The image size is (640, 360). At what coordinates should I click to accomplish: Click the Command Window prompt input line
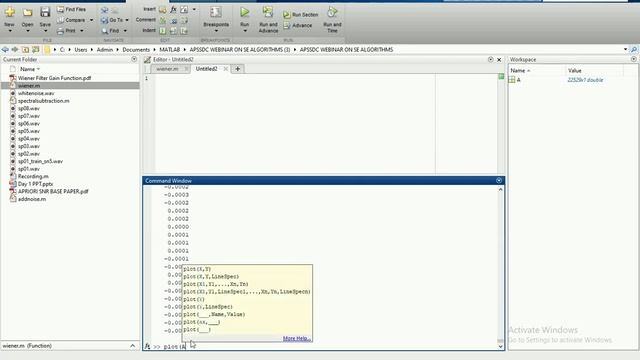coord(327,346)
